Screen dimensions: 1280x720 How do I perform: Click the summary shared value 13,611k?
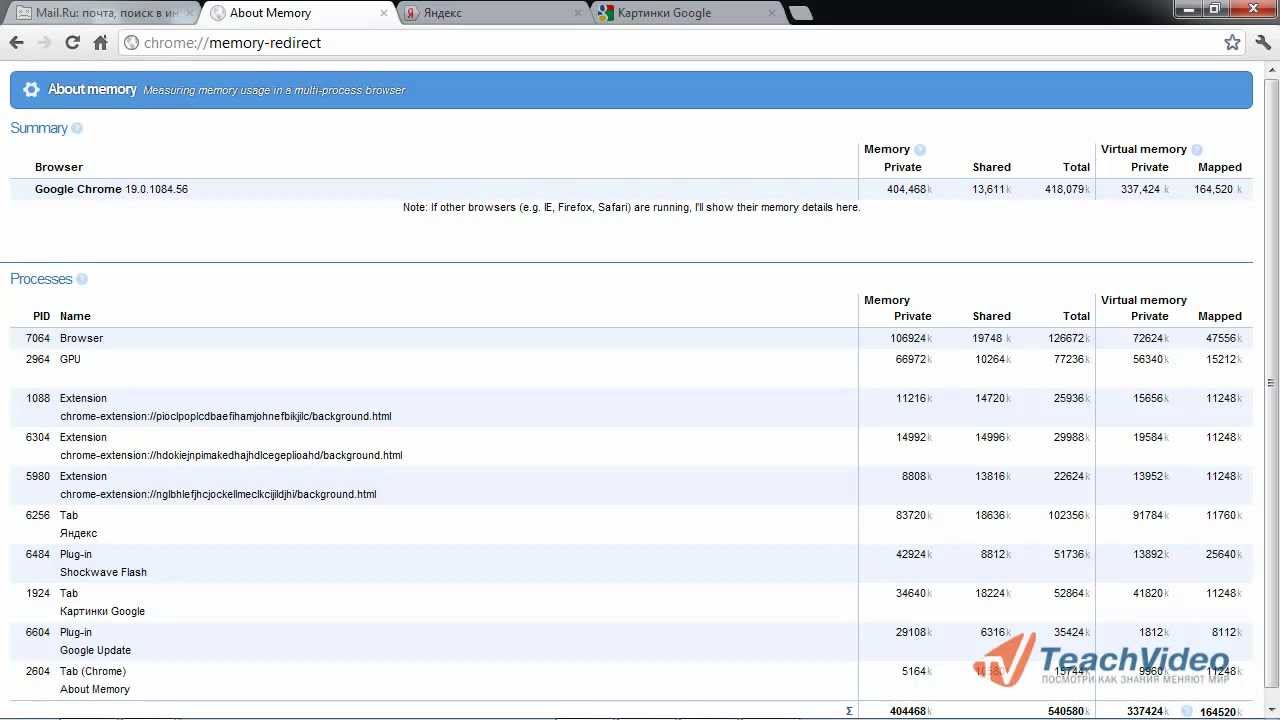tap(992, 189)
